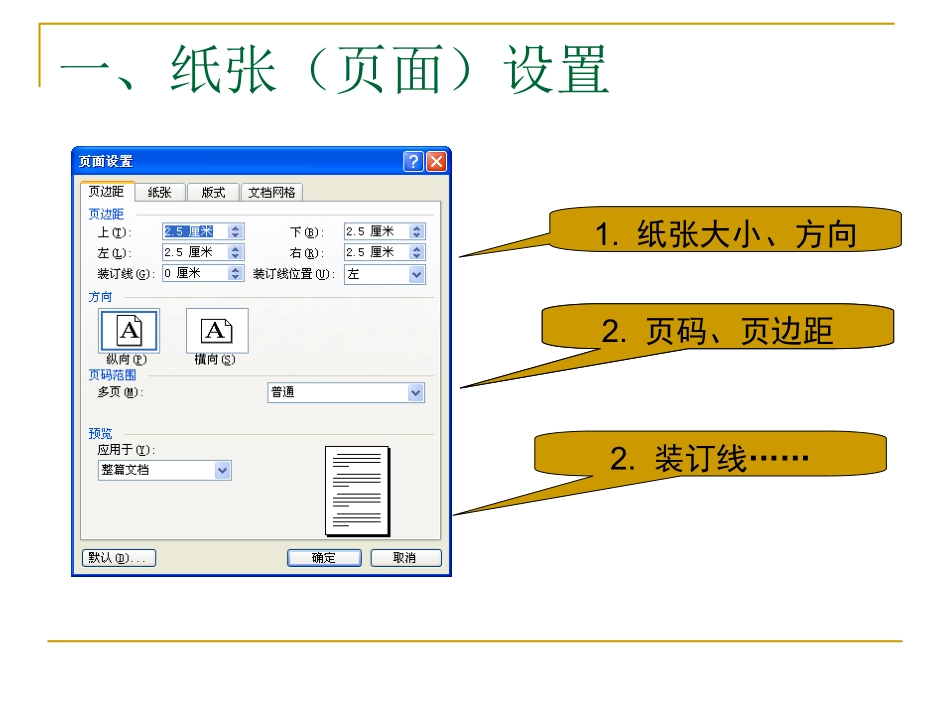950x713 pixels.
Task: Click the 装订线 callout
Action: click(x=709, y=454)
